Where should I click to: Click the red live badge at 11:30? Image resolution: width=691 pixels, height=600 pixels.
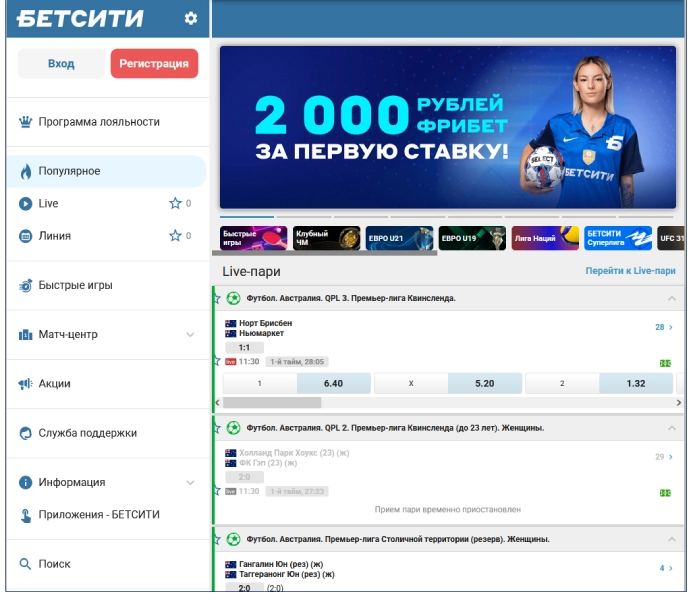(x=230, y=362)
